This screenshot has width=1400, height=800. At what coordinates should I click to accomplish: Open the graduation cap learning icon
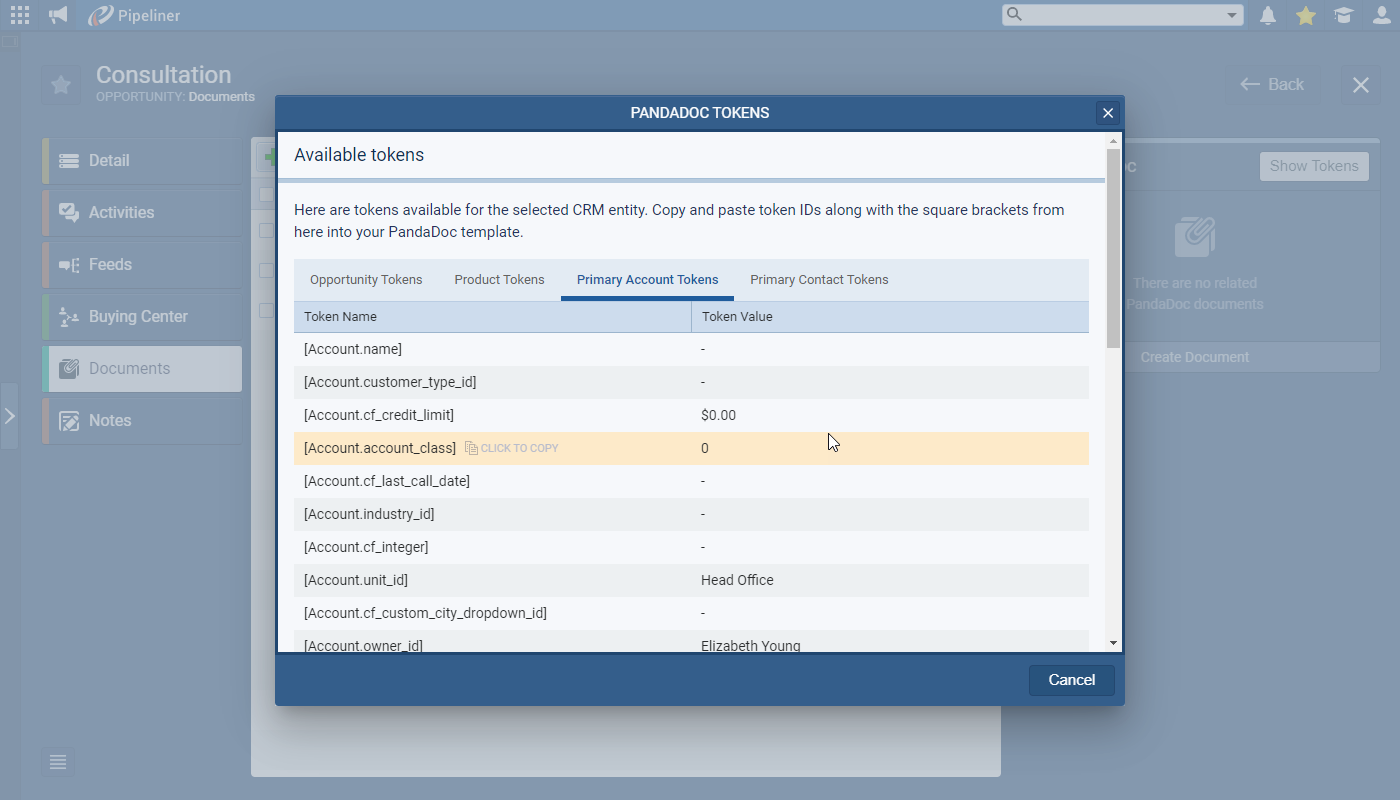click(x=1344, y=15)
